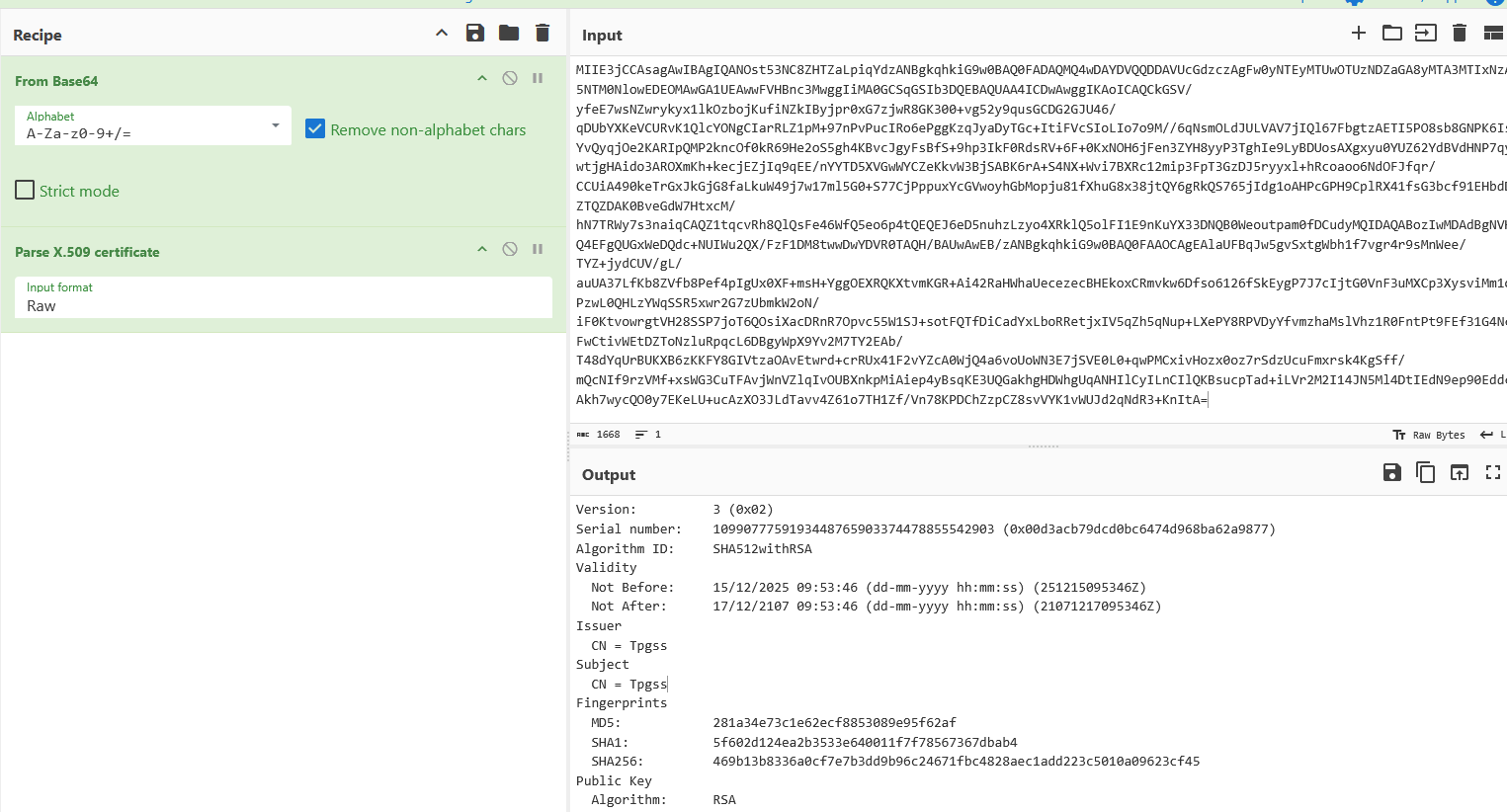Screen dimensions: 1507x812
Task: Collapse the From Base64 operation
Action: pyautogui.click(x=482, y=78)
